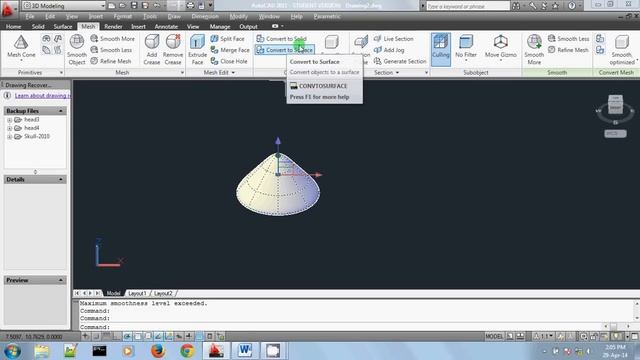Click the Plot printer icon

190,6
